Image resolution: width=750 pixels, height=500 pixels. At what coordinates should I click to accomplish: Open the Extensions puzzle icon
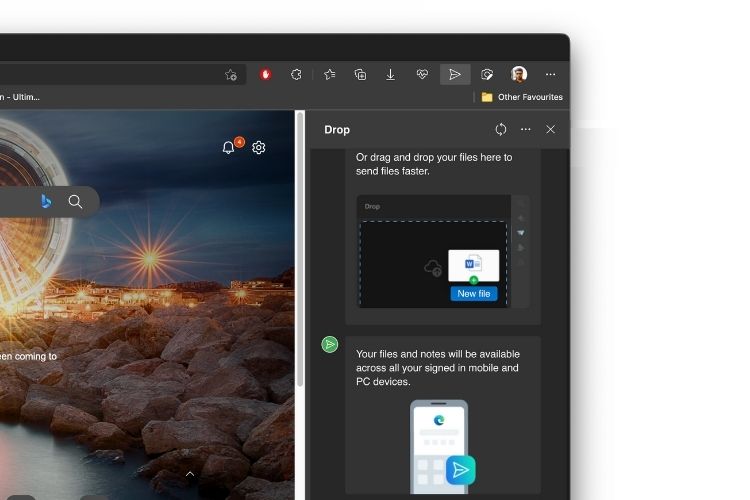click(x=296, y=75)
